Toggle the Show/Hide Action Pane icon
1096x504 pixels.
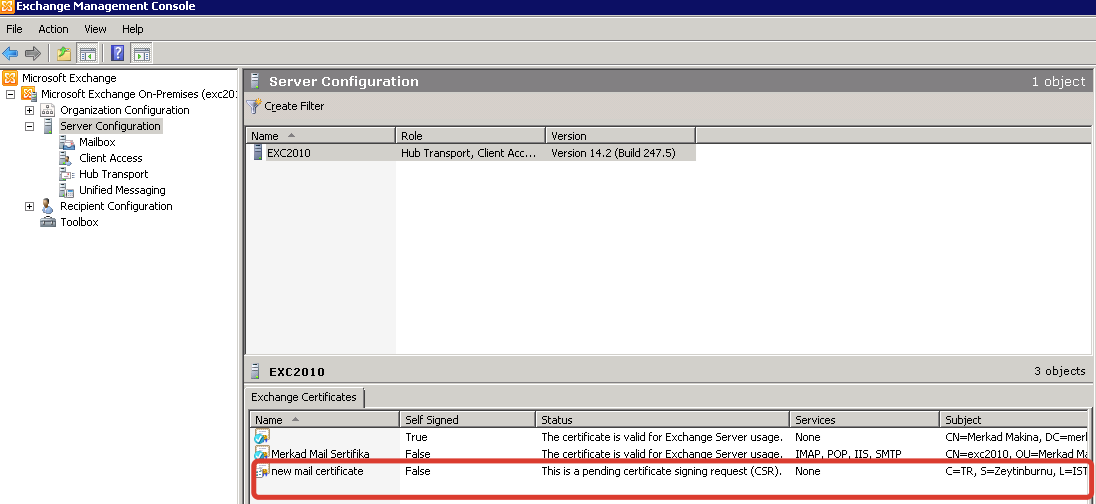140,53
